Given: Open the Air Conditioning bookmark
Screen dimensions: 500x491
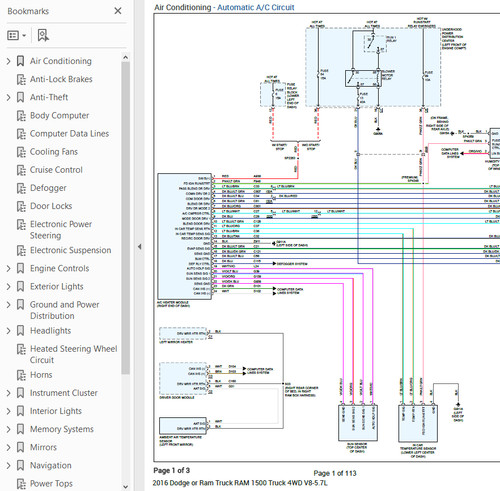Looking at the screenshot, I should 61,61.
